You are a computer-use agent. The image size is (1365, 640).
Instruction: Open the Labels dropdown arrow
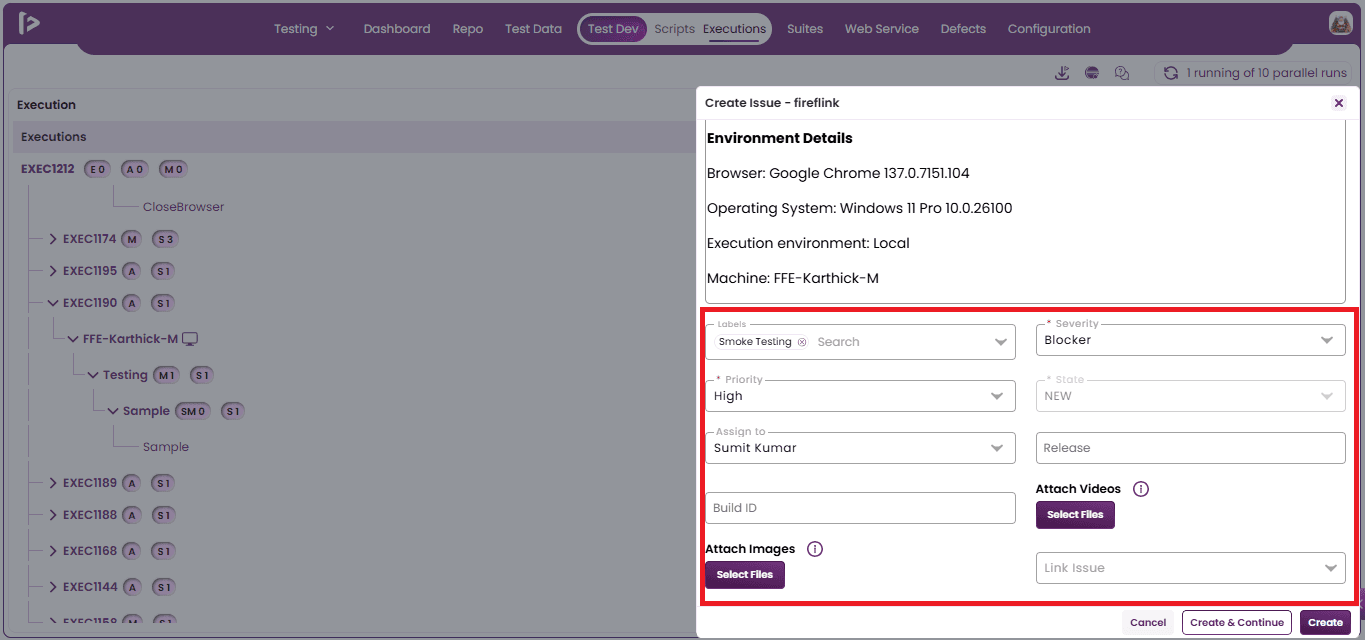coord(1001,342)
